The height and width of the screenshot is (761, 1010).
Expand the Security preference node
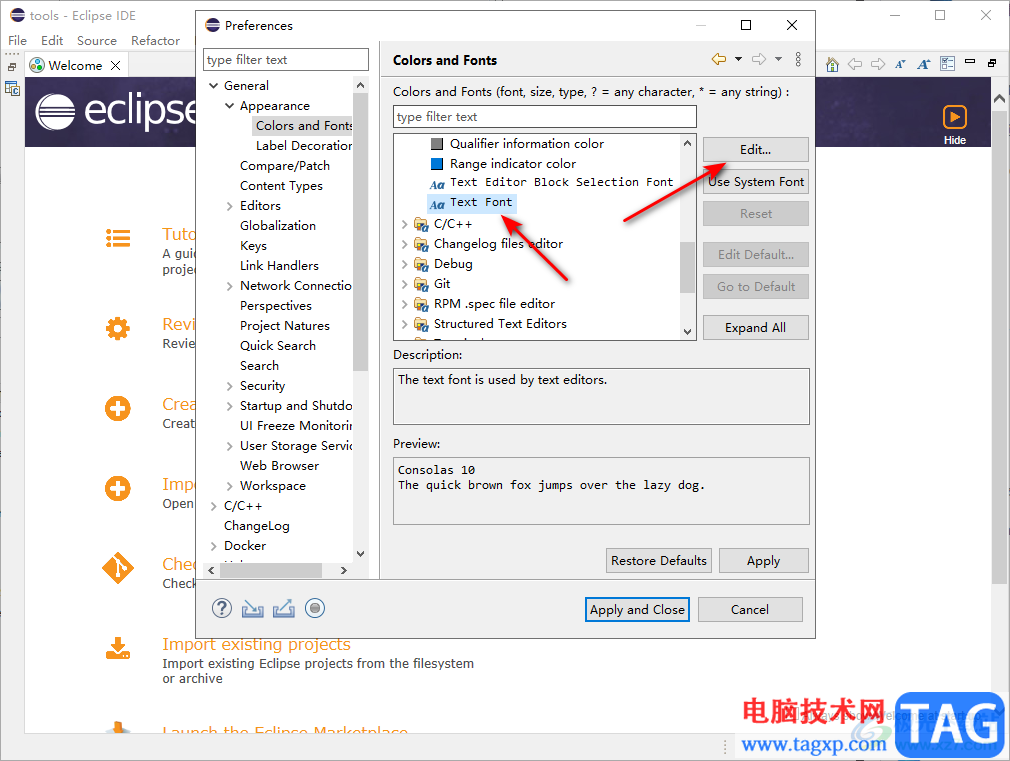[229, 385]
